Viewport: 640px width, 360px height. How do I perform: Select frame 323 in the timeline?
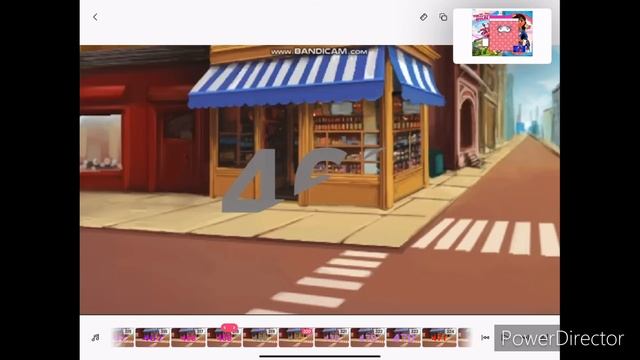pyautogui.click(x=404, y=338)
